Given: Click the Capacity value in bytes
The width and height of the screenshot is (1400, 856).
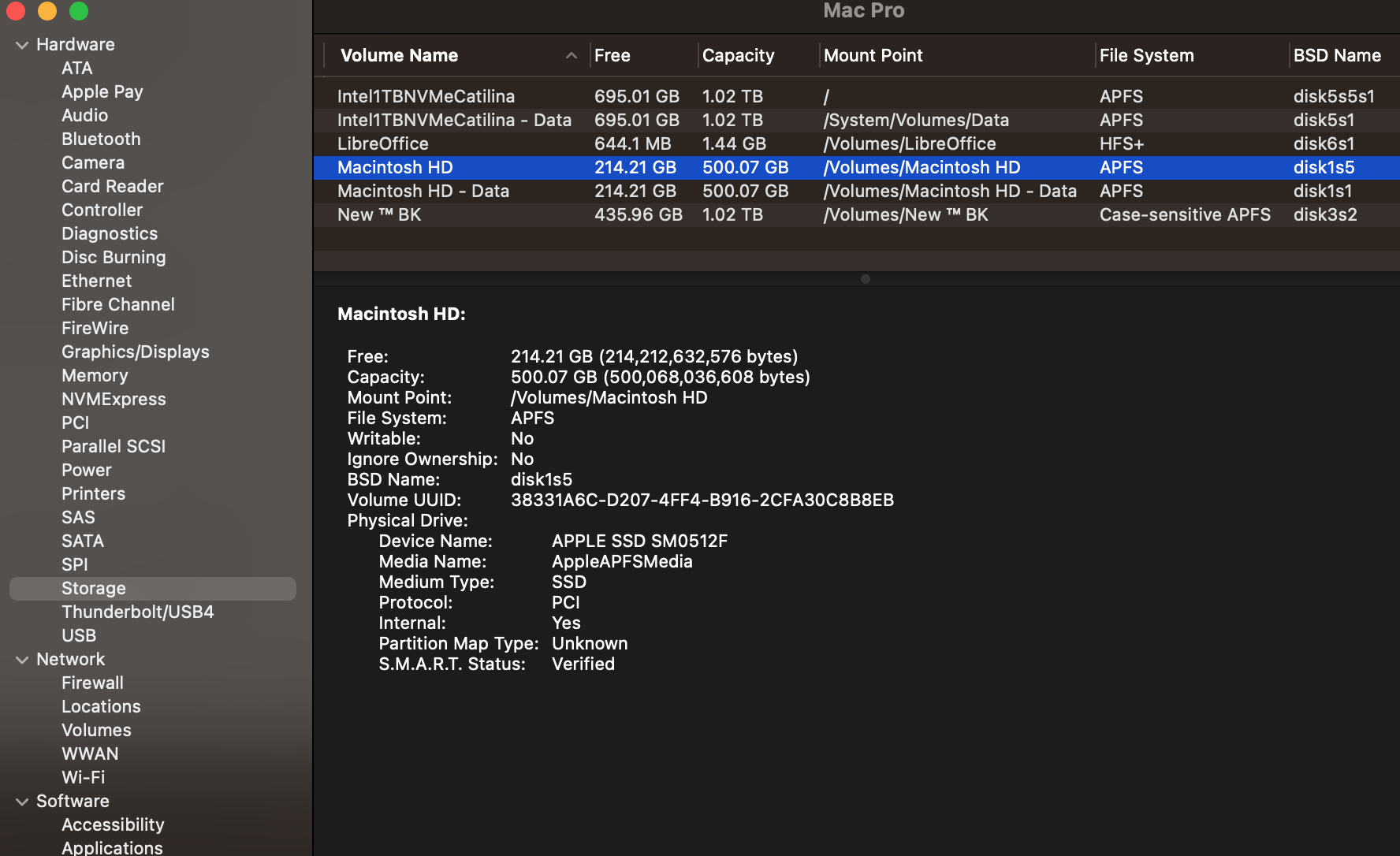Looking at the screenshot, I should click(x=661, y=378).
